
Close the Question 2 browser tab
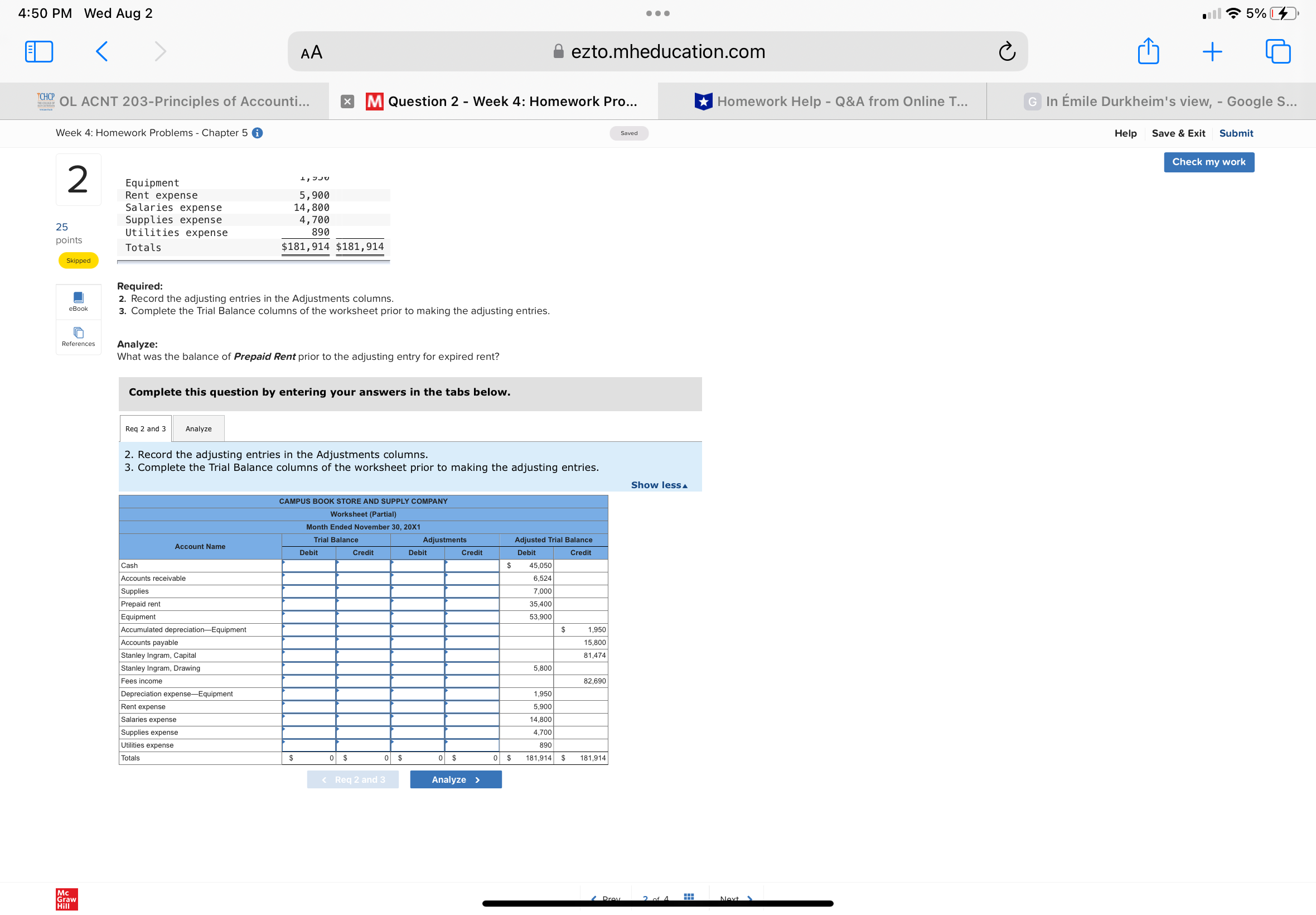347,102
